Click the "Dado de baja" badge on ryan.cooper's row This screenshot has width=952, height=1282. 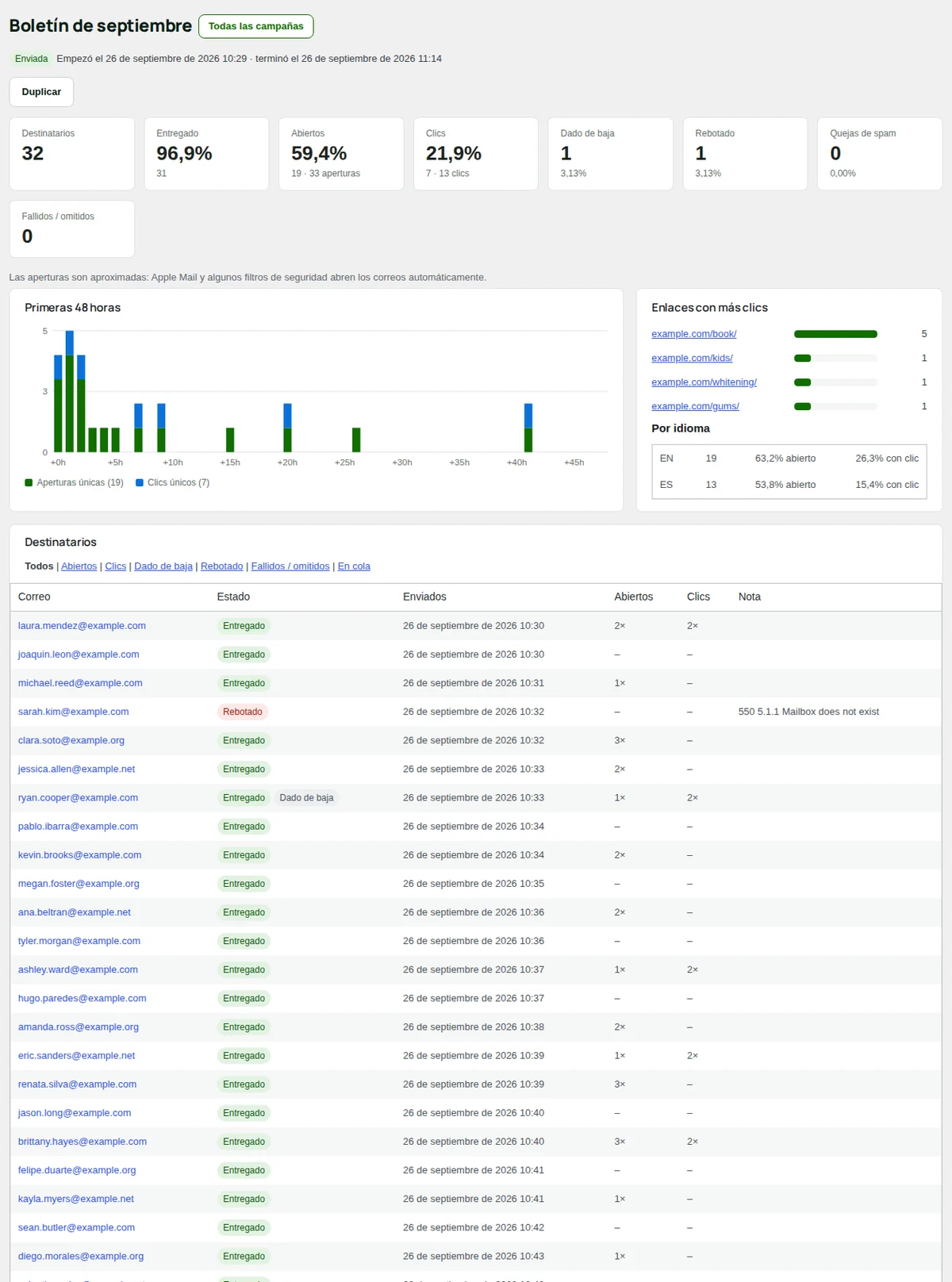pos(306,798)
